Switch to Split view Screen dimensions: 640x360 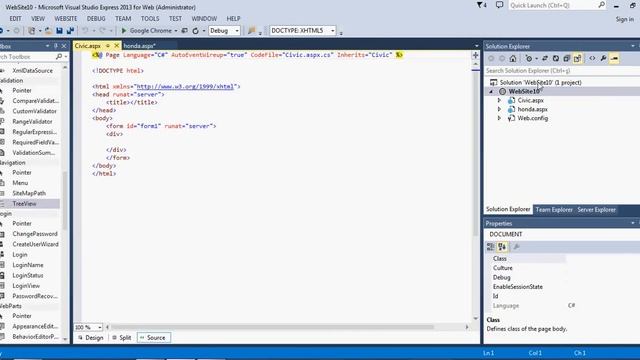point(122,338)
